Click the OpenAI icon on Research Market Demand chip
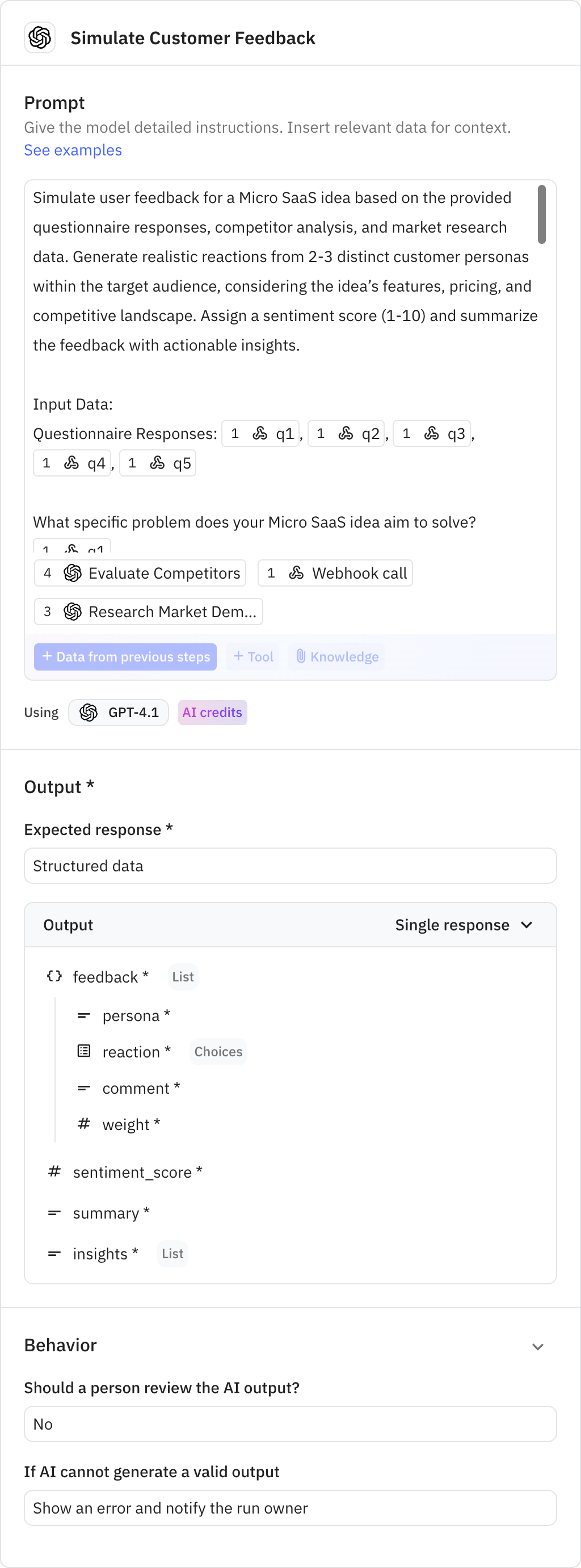 [x=73, y=611]
